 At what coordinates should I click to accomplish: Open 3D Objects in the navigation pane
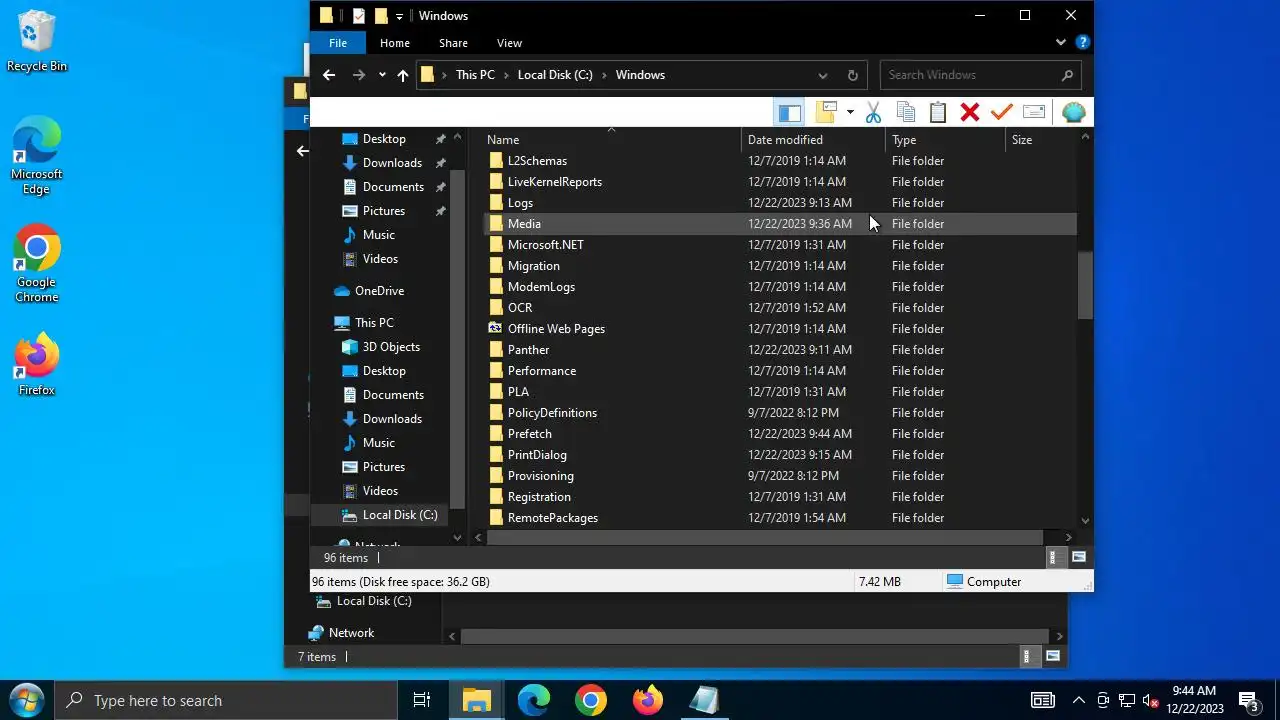coord(391,347)
